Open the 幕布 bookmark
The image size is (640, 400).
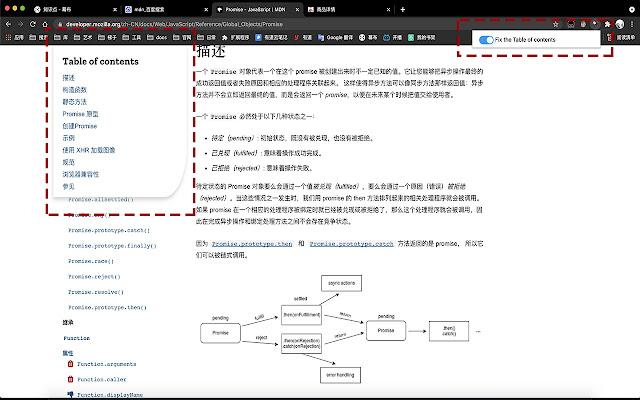point(368,38)
